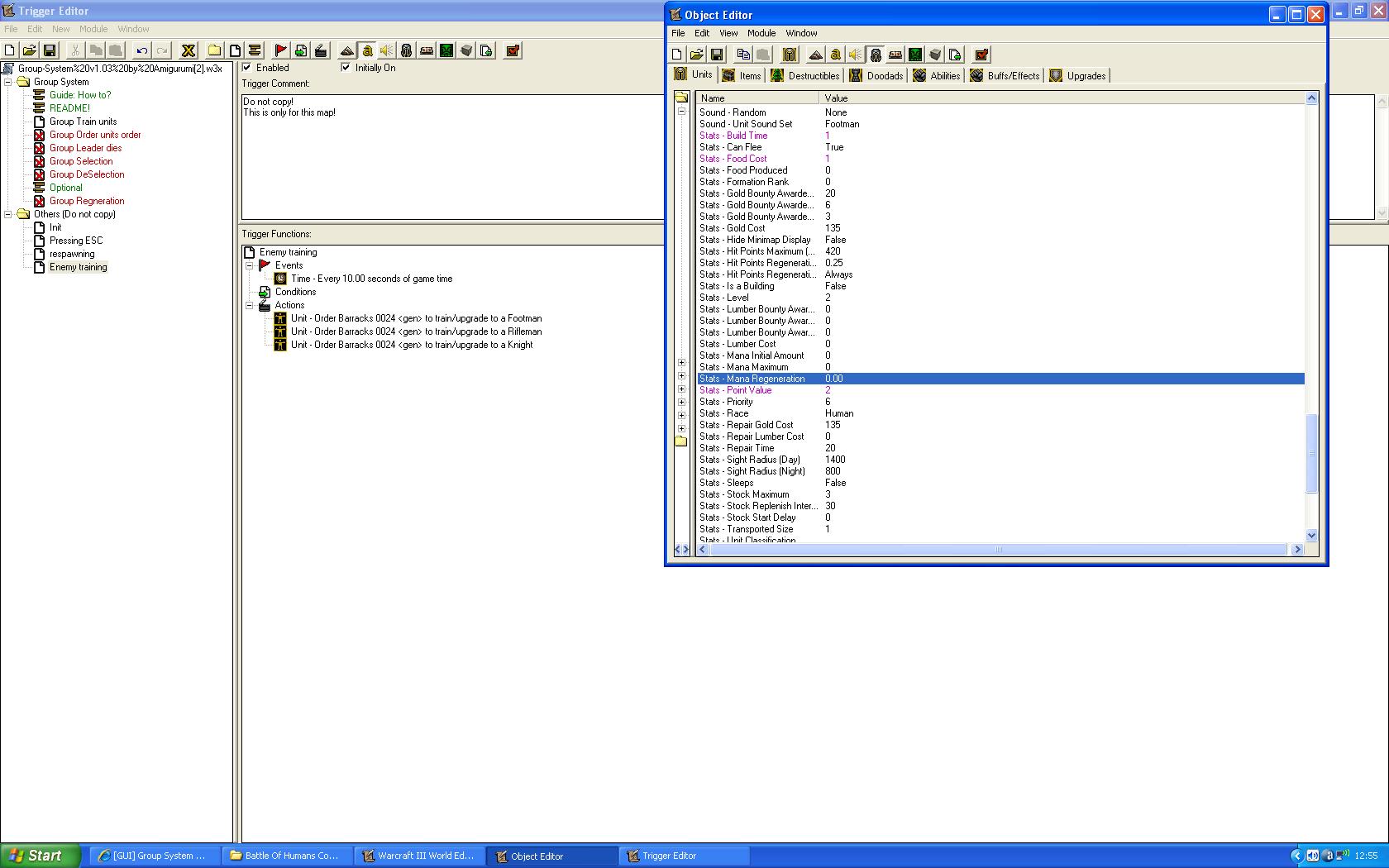The image size is (1389, 868).
Task: Switch to the Buffs/Effects tab
Action: pos(1005,75)
